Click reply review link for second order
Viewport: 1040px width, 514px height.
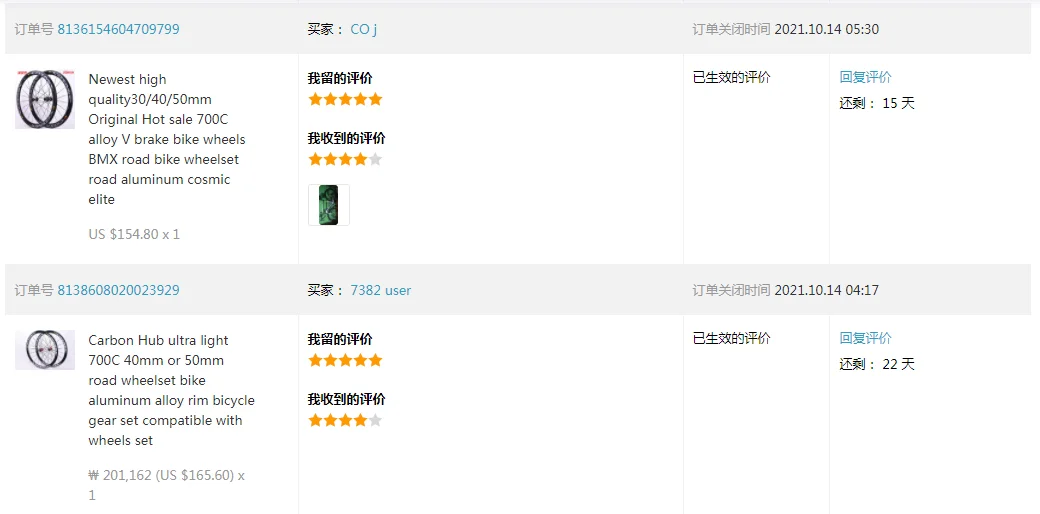point(866,338)
